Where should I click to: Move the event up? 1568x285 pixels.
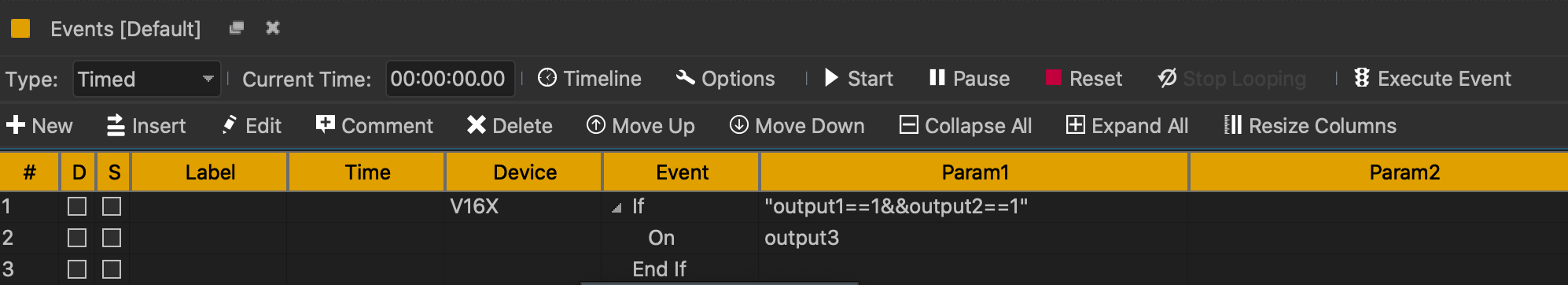point(641,126)
